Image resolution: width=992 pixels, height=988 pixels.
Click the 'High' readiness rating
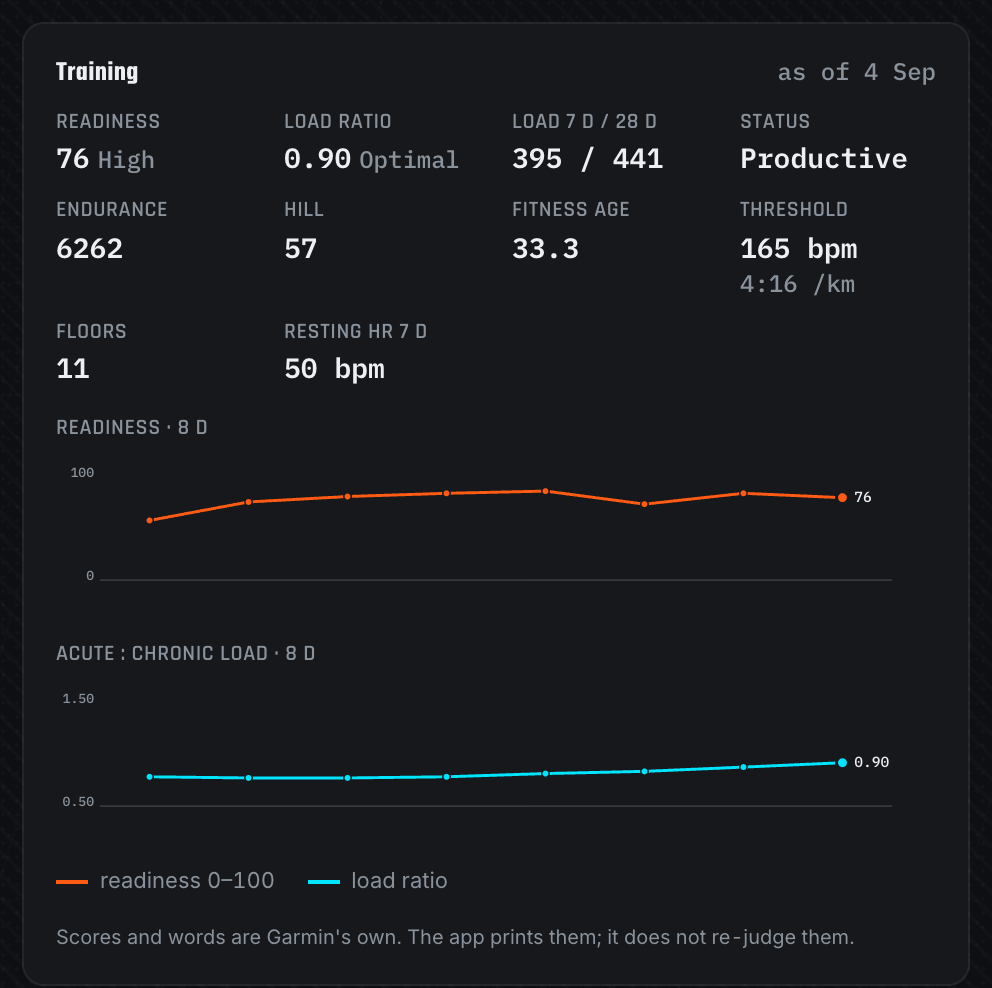tap(126, 160)
